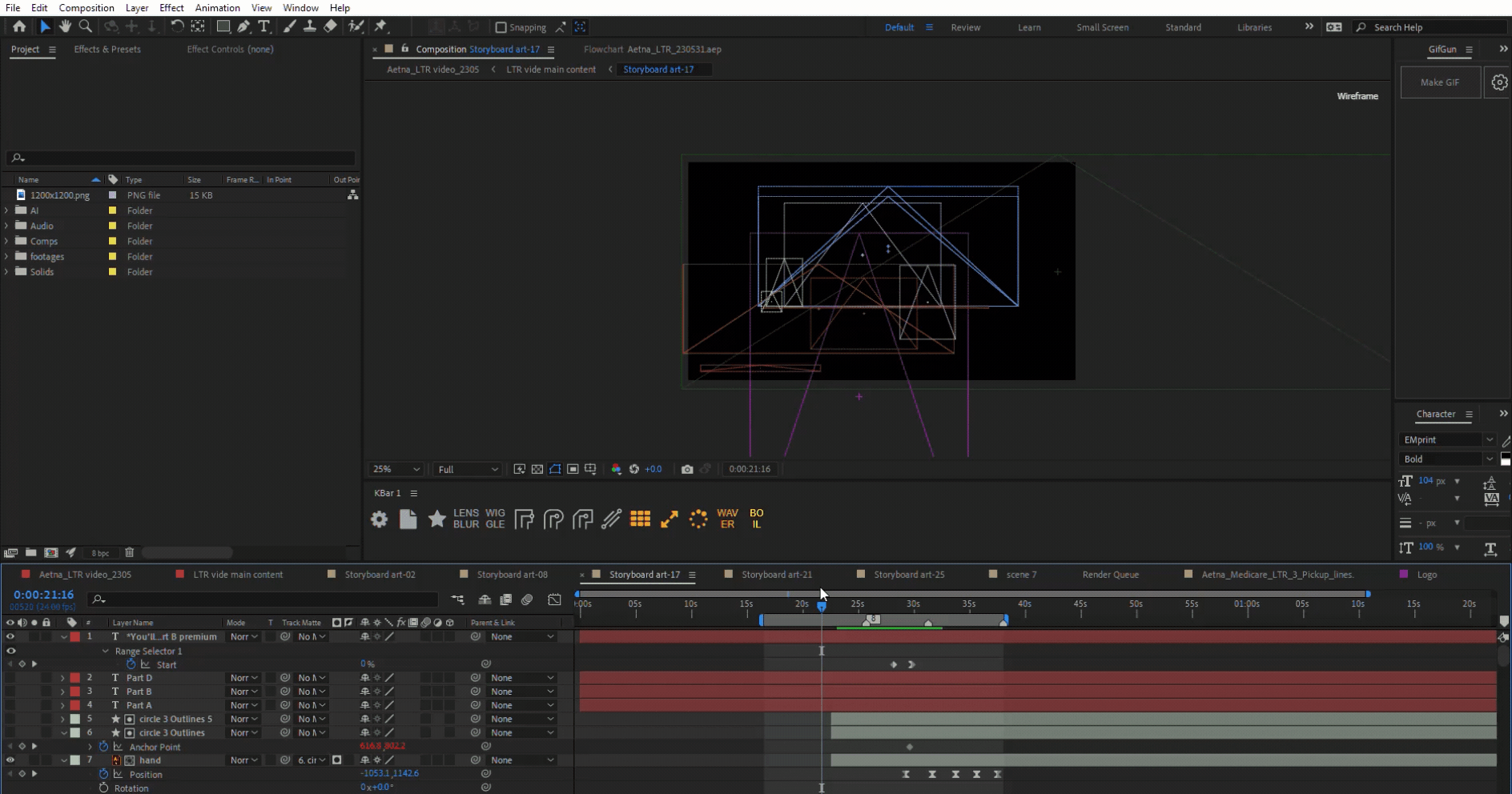Click the Character fill color swatch
The height and width of the screenshot is (794, 1512).
point(1506,459)
